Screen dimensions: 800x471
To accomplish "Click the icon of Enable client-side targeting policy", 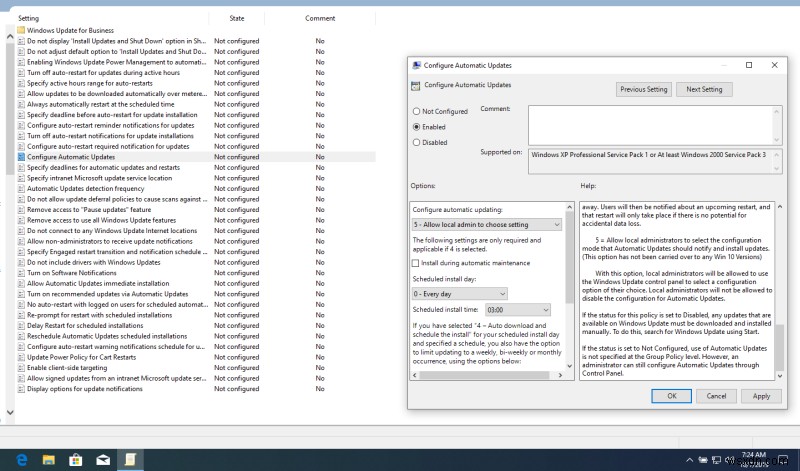I will pyautogui.click(x=21, y=367).
